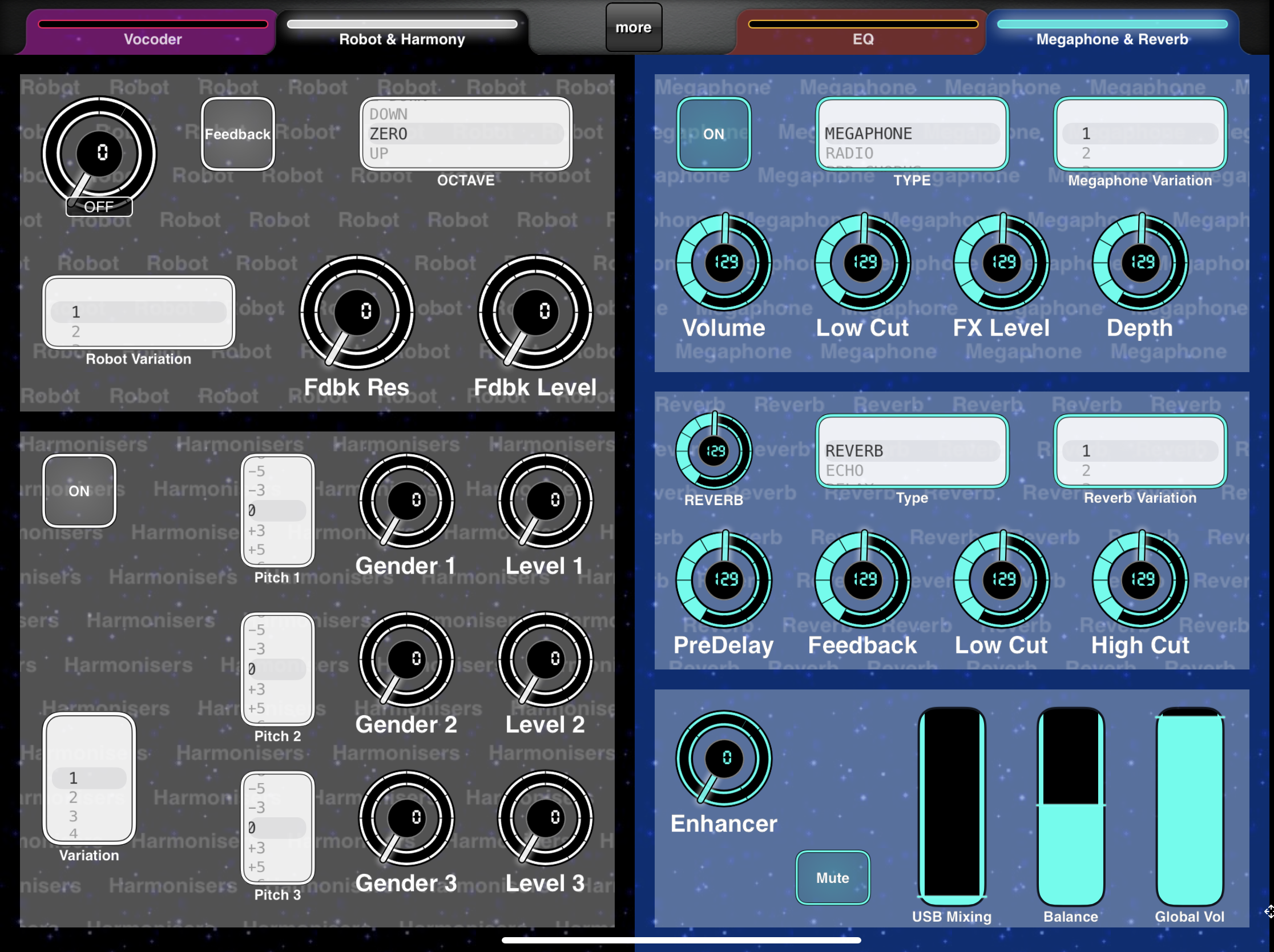This screenshot has height=952, width=1274.
Task: Click the Gender 2 knob
Action: (x=406, y=659)
